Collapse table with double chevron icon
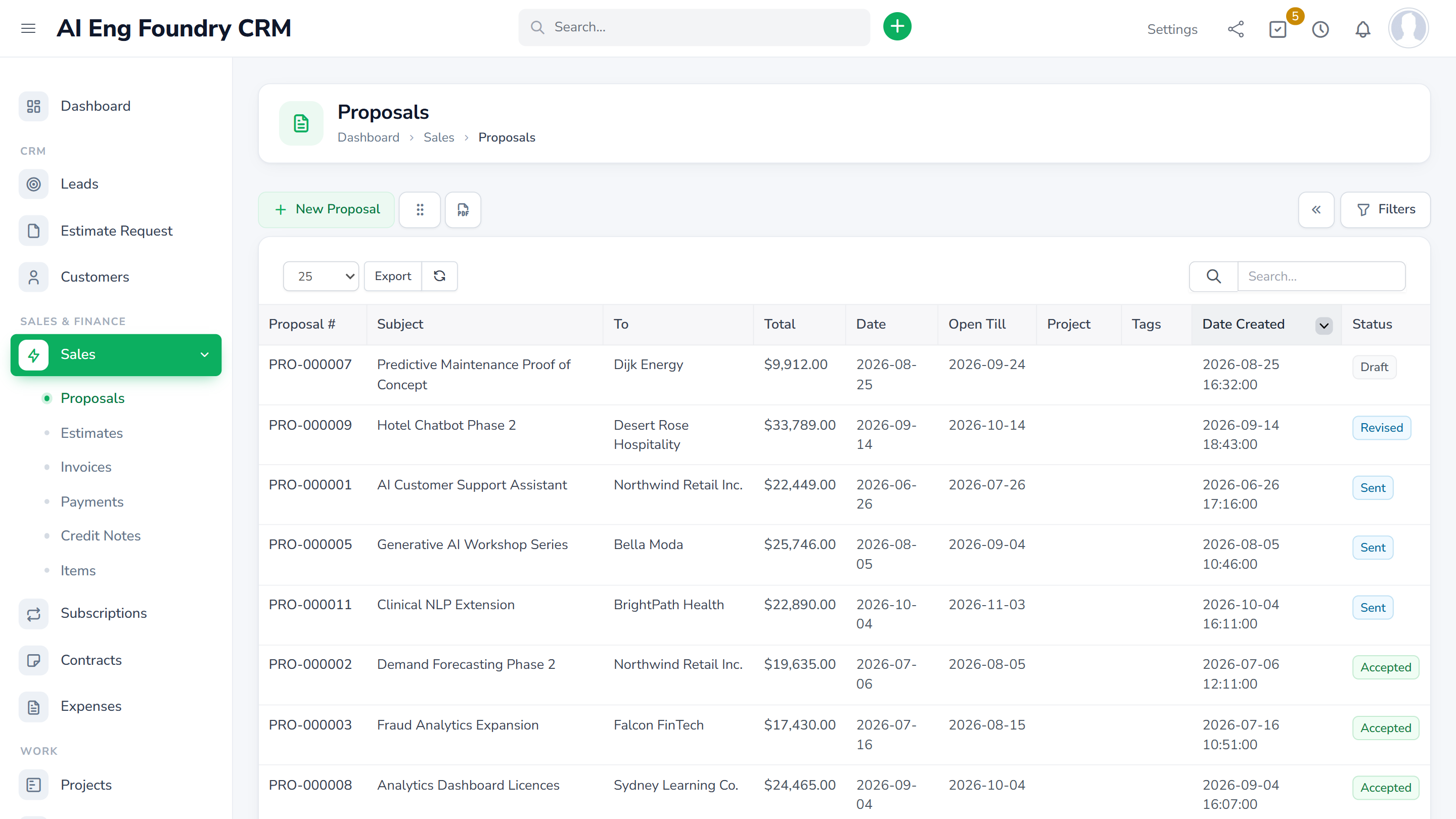This screenshot has height=819, width=1456. point(1316,210)
